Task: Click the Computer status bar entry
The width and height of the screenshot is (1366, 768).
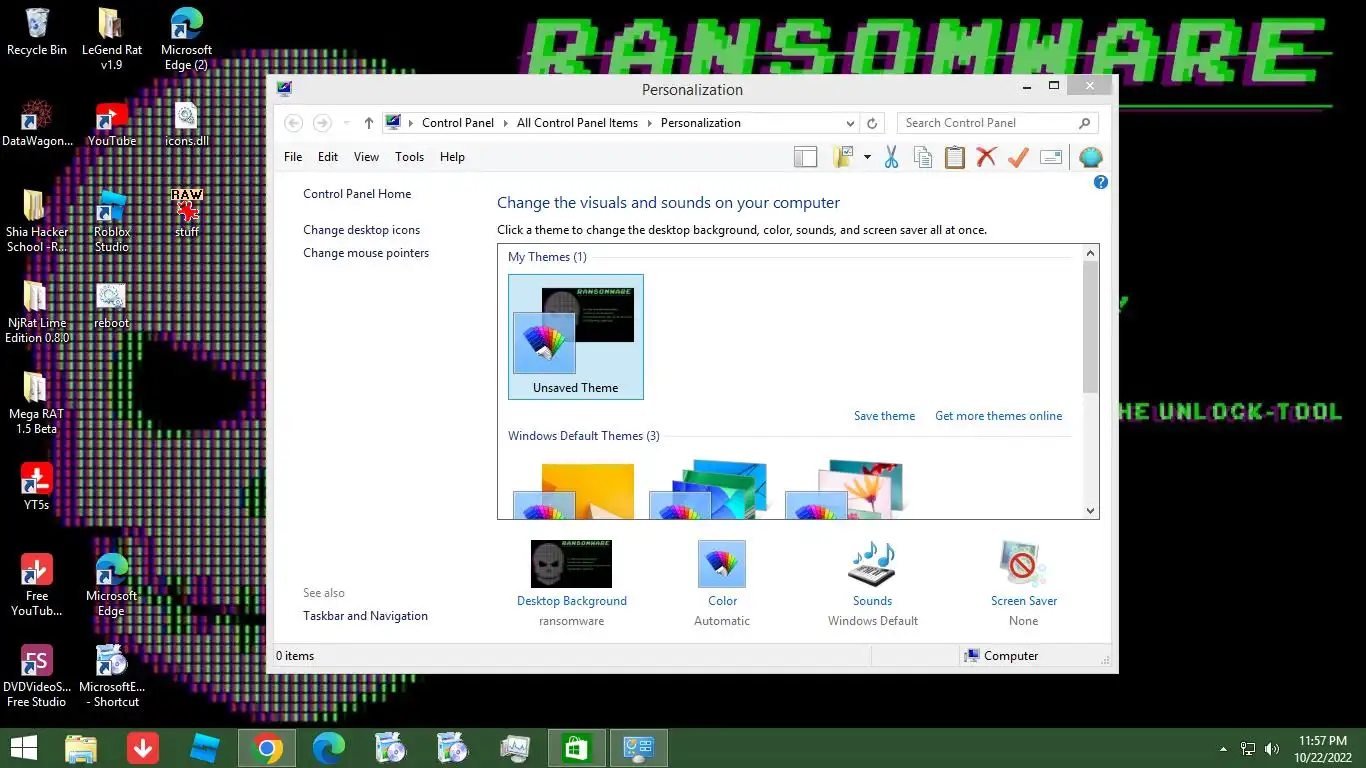Action: point(1001,656)
